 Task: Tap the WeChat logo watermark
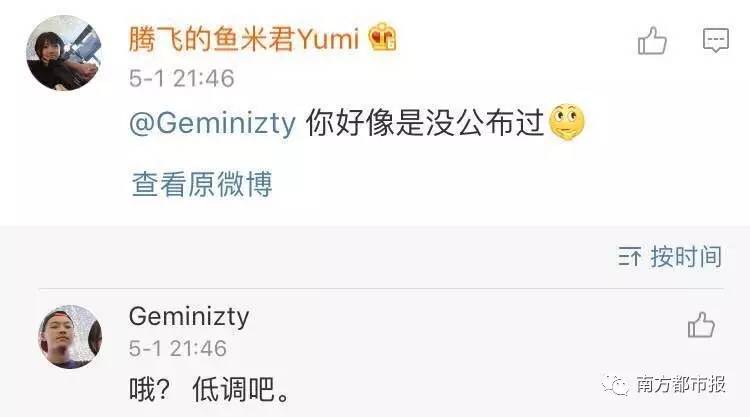[x=616, y=384]
